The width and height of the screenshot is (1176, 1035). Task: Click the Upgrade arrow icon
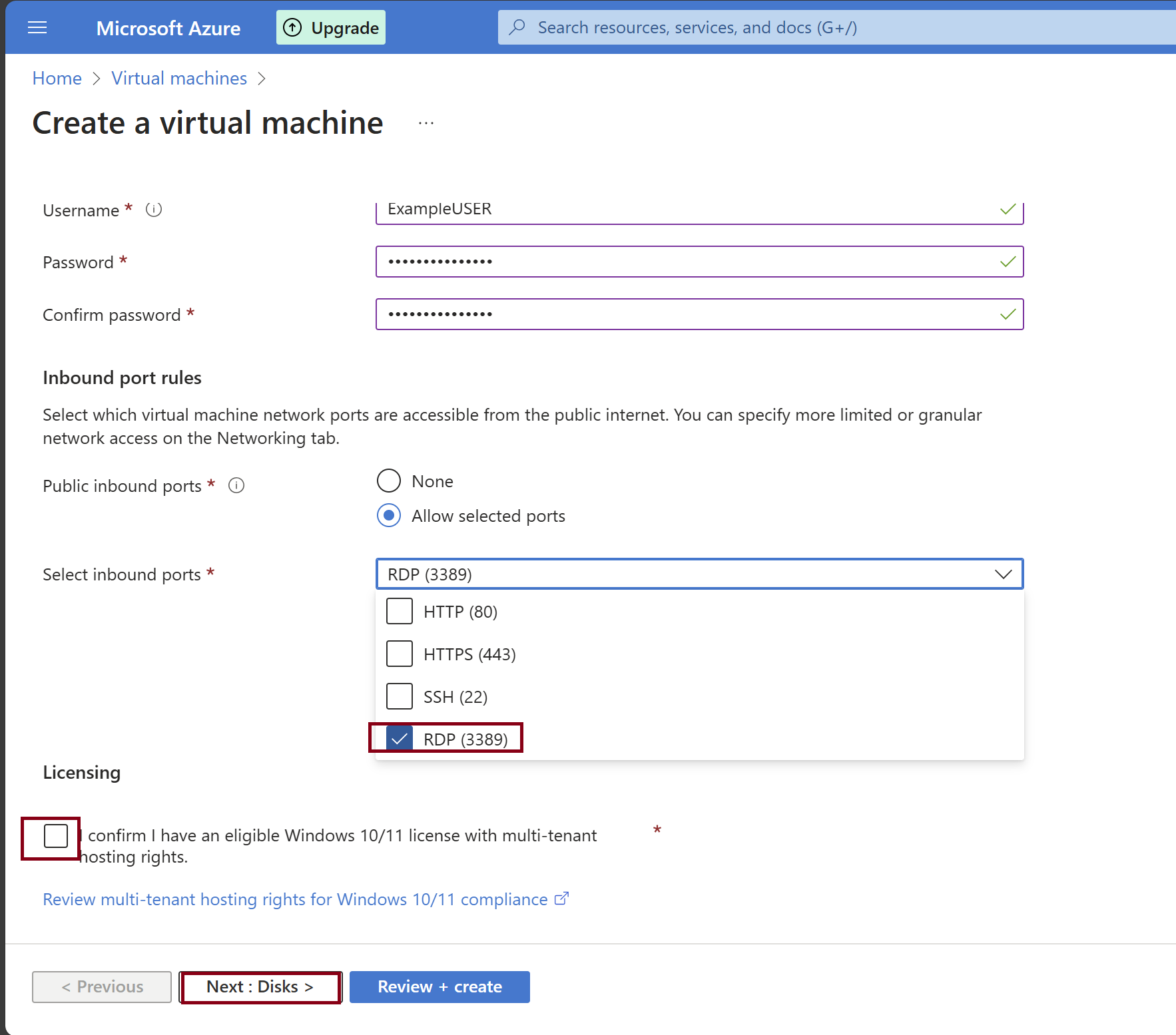pos(292,27)
